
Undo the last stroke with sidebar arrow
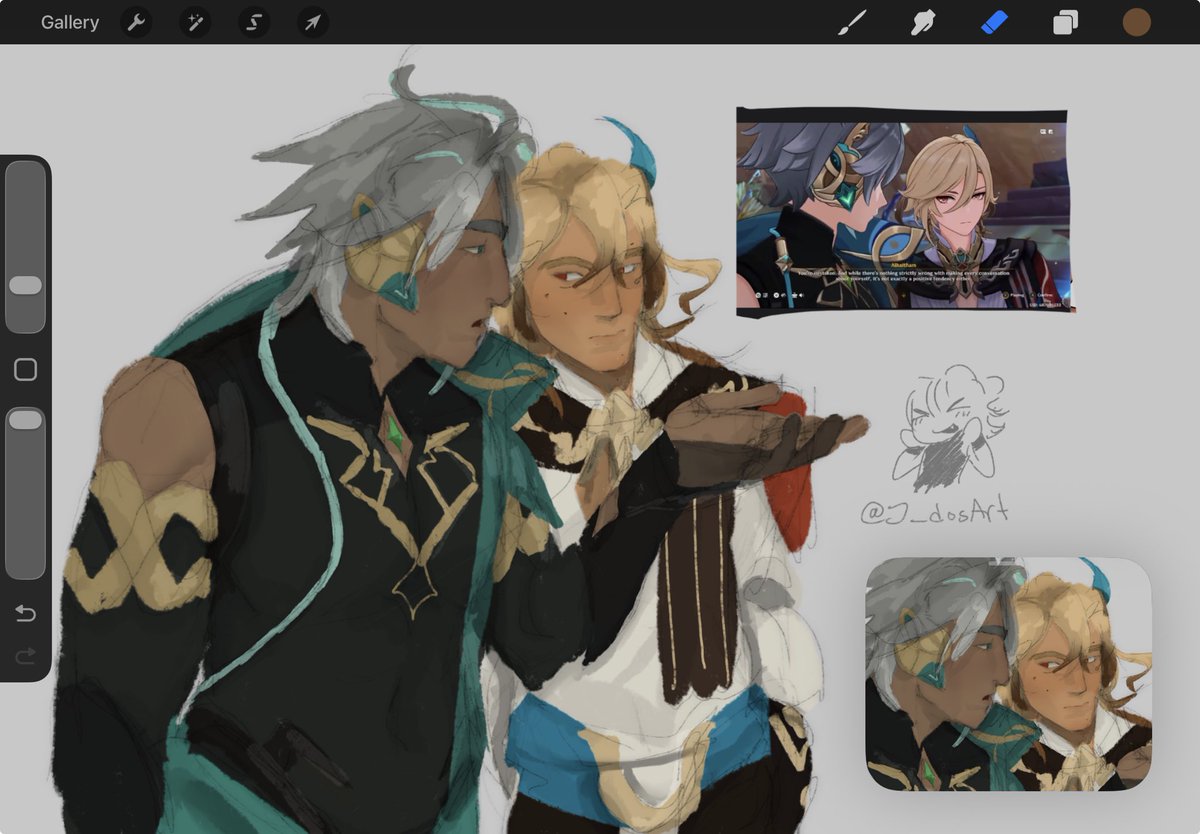25,613
